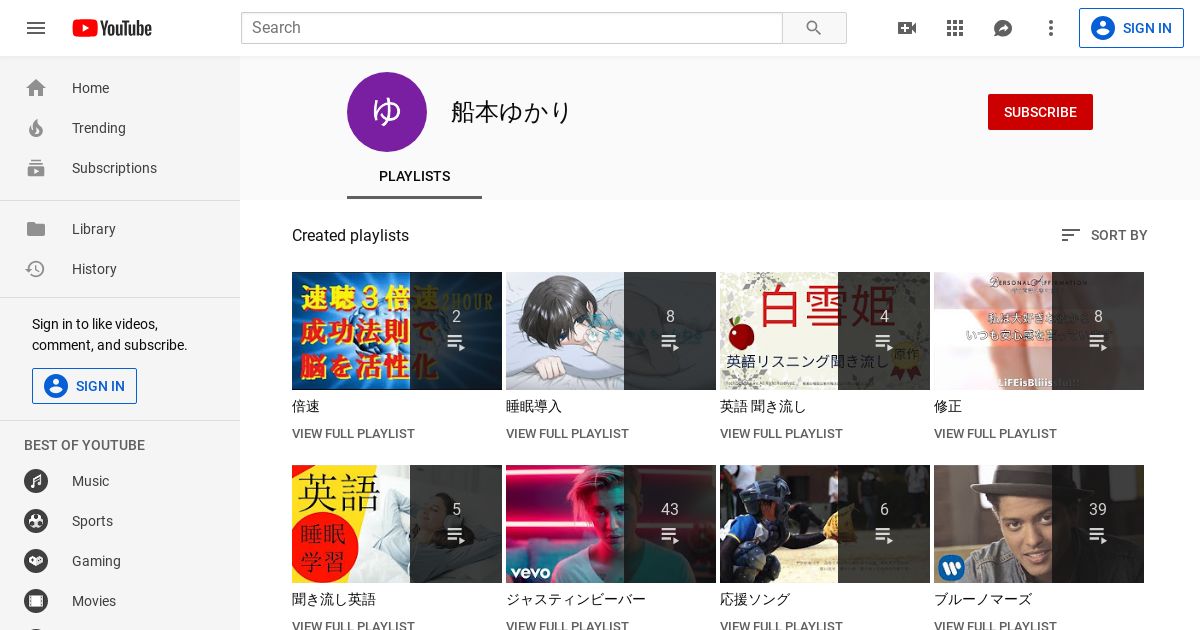Open the YouTube apps grid icon
This screenshot has width=1200, height=630.
pos(955,28)
